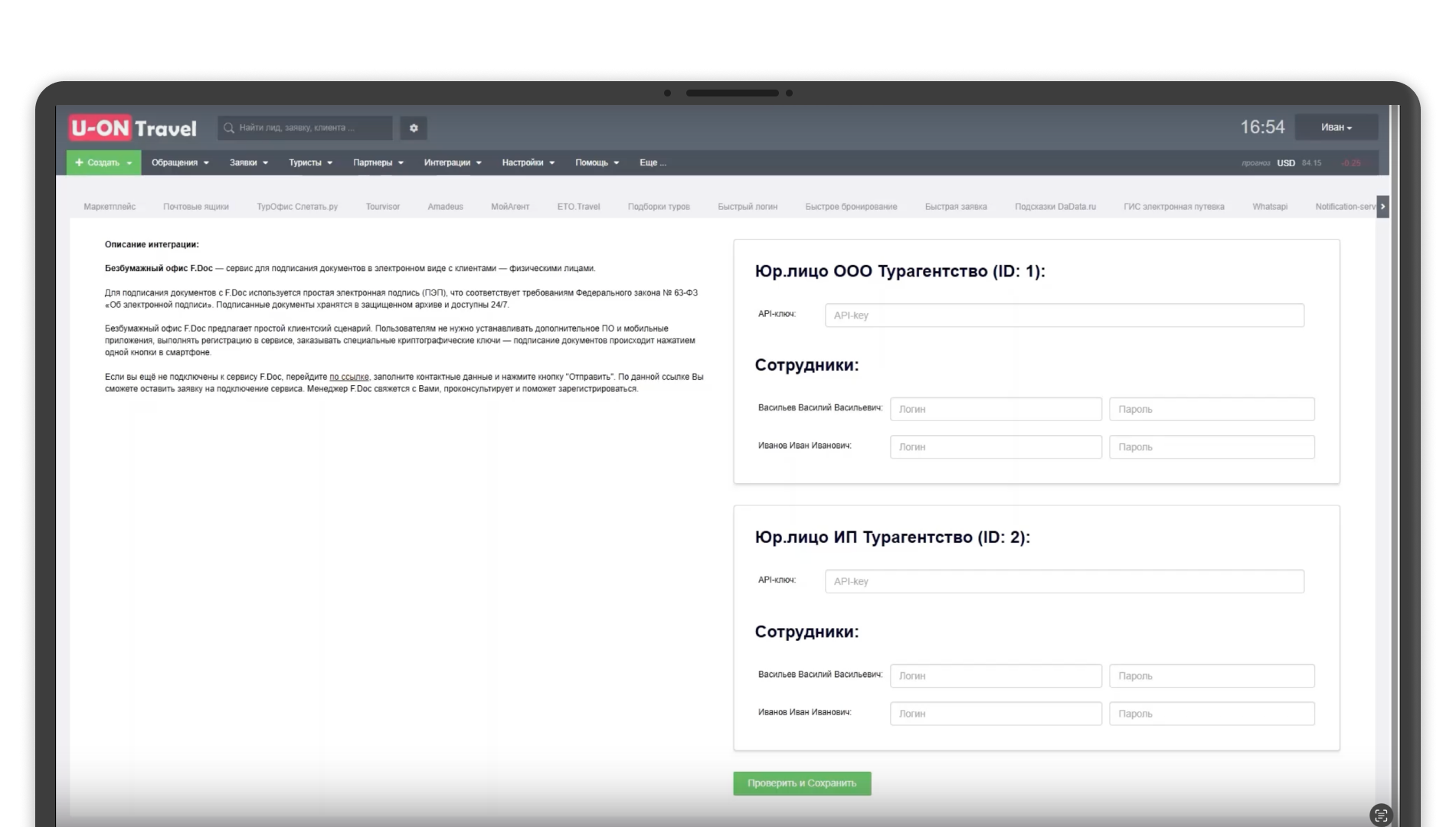Viewport: 1456px width, 827px height.
Task: Click the U-ON Travel logo
Action: coord(133,128)
